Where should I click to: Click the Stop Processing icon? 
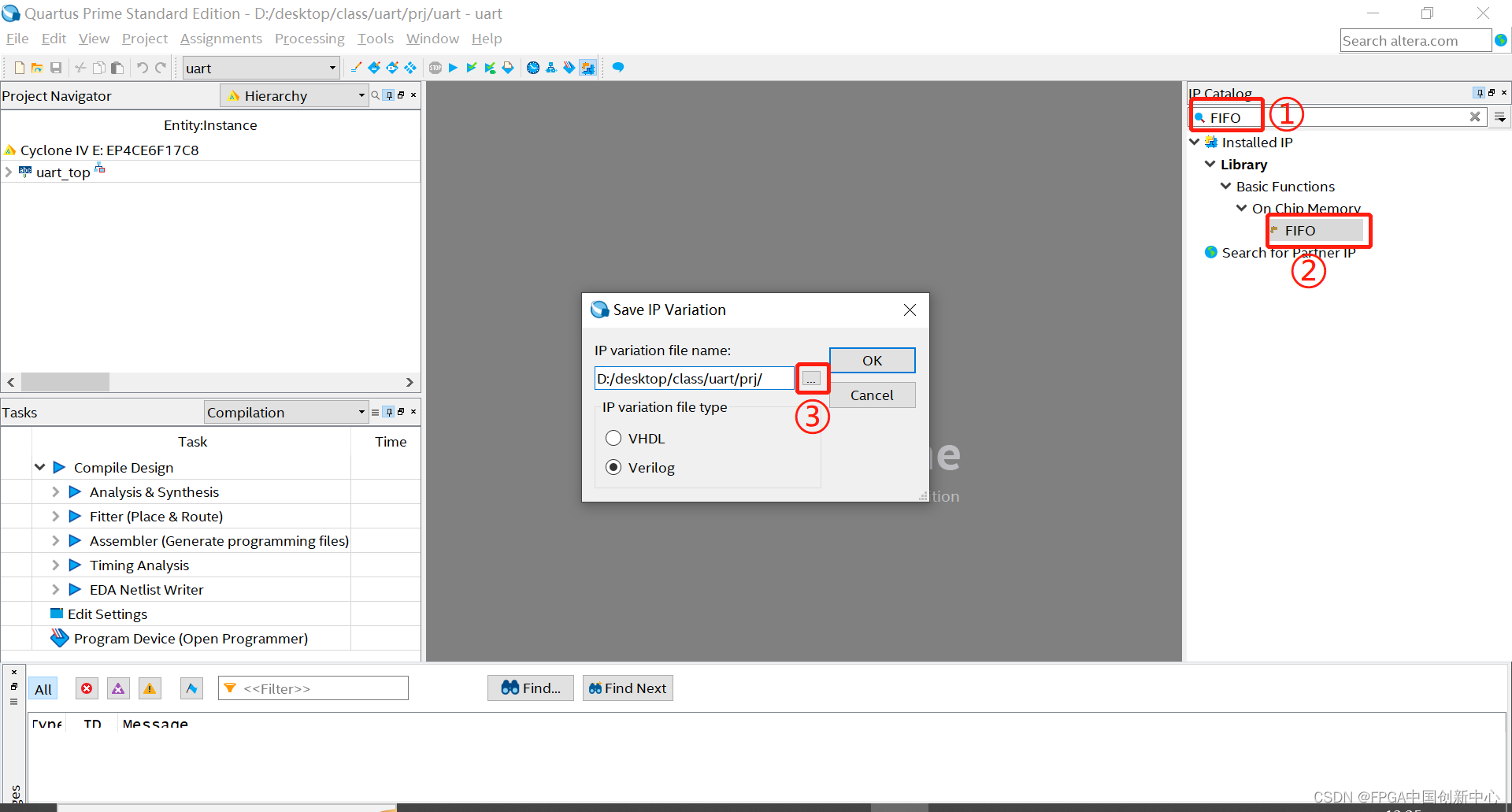(435, 68)
